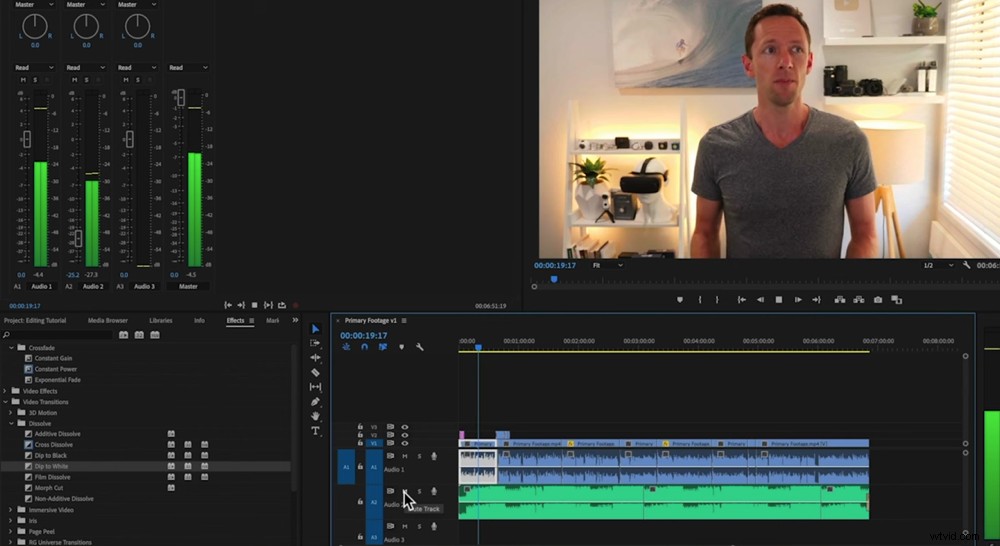
Task: Open Program Monitor wrench settings
Action: point(967,265)
